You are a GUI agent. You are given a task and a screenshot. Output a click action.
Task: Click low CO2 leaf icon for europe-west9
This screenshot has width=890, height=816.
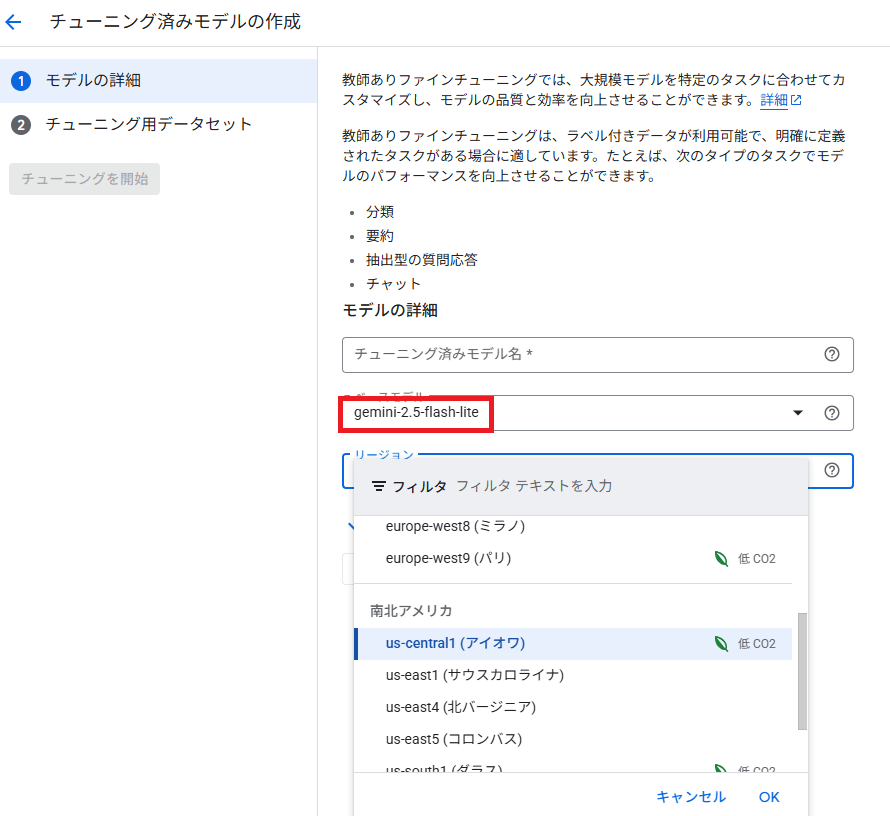tap(720, 558)
